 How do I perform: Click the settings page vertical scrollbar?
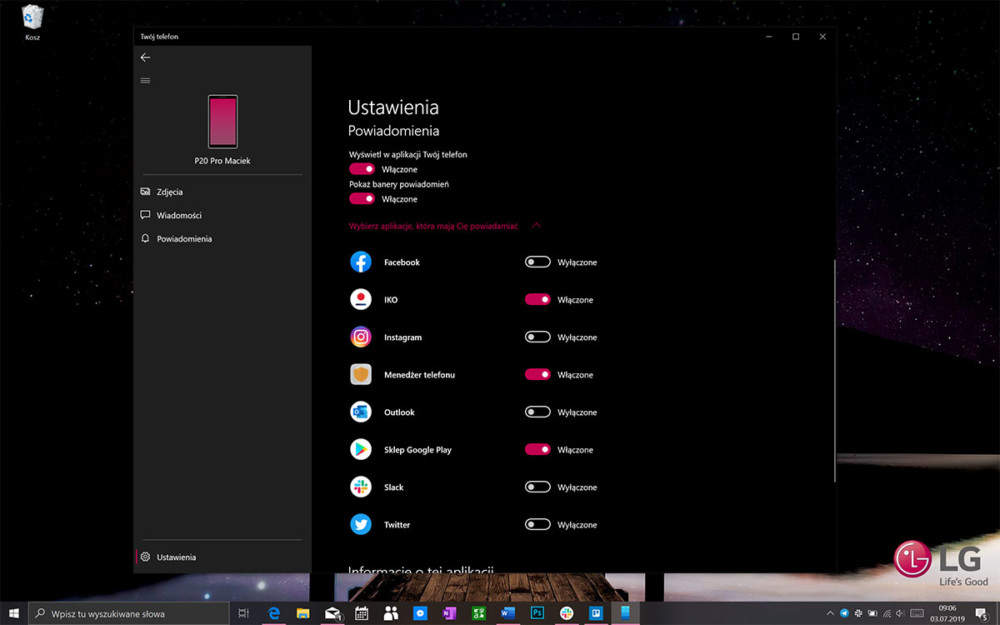834,371
